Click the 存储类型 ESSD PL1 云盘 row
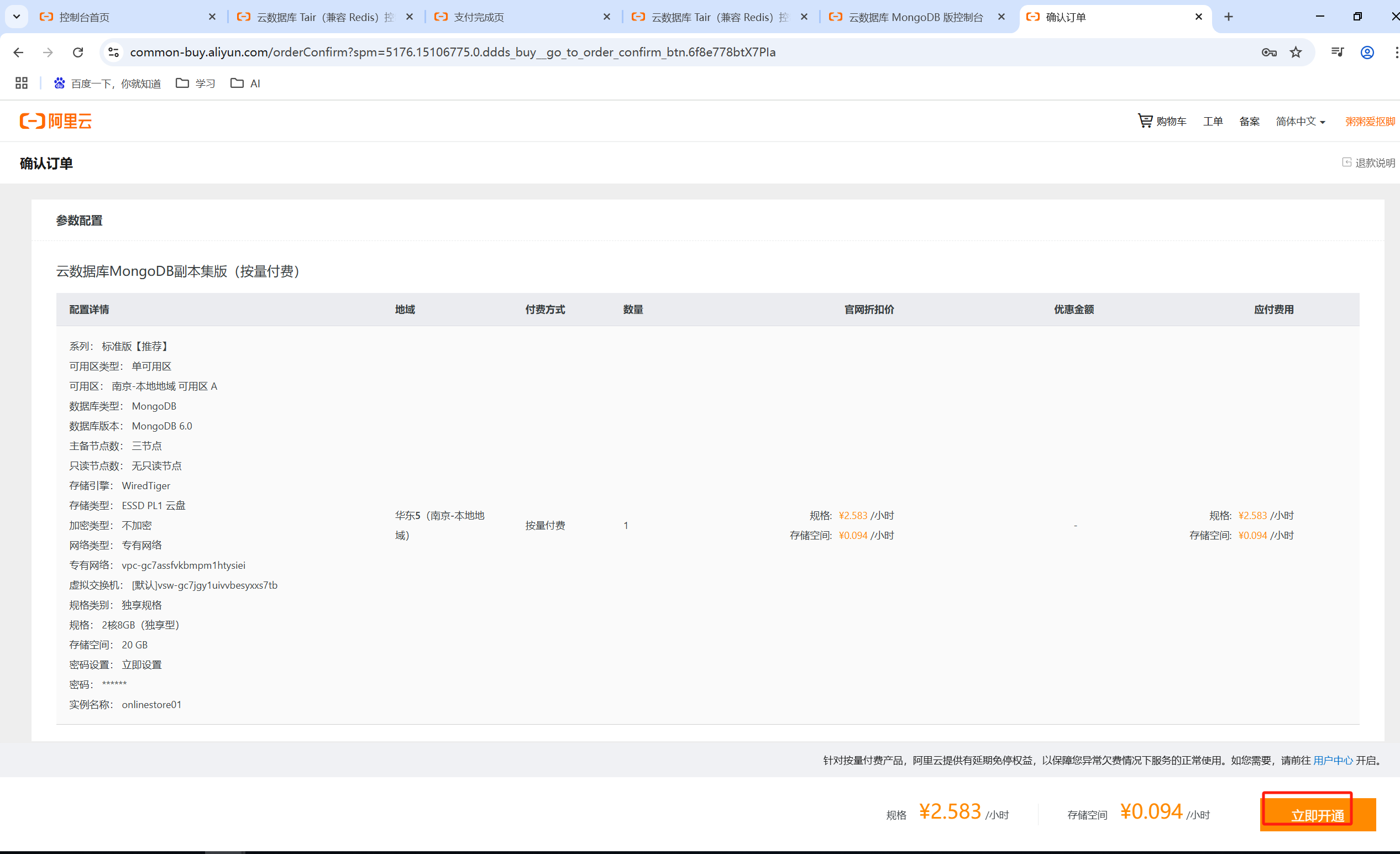Screen dimensions: 1400x854 click(127, 506)
